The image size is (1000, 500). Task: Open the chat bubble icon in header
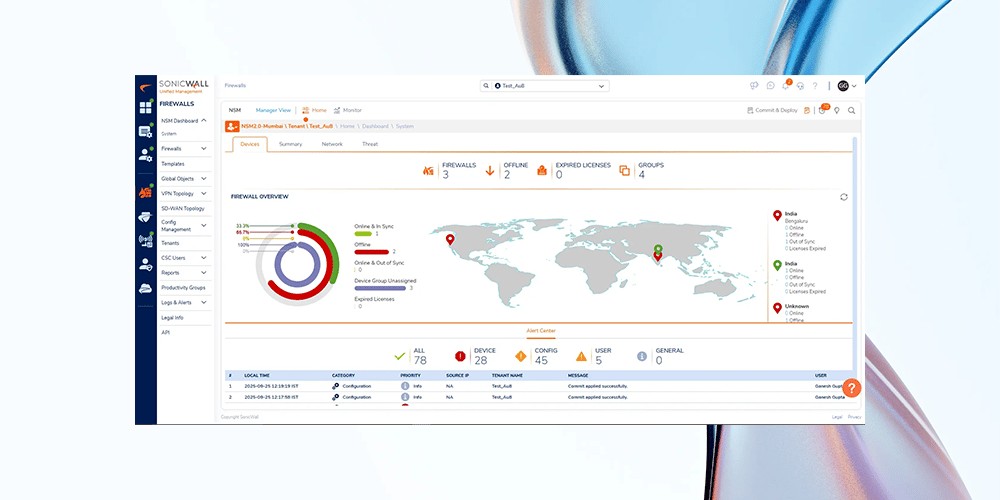tap(770, 85)
